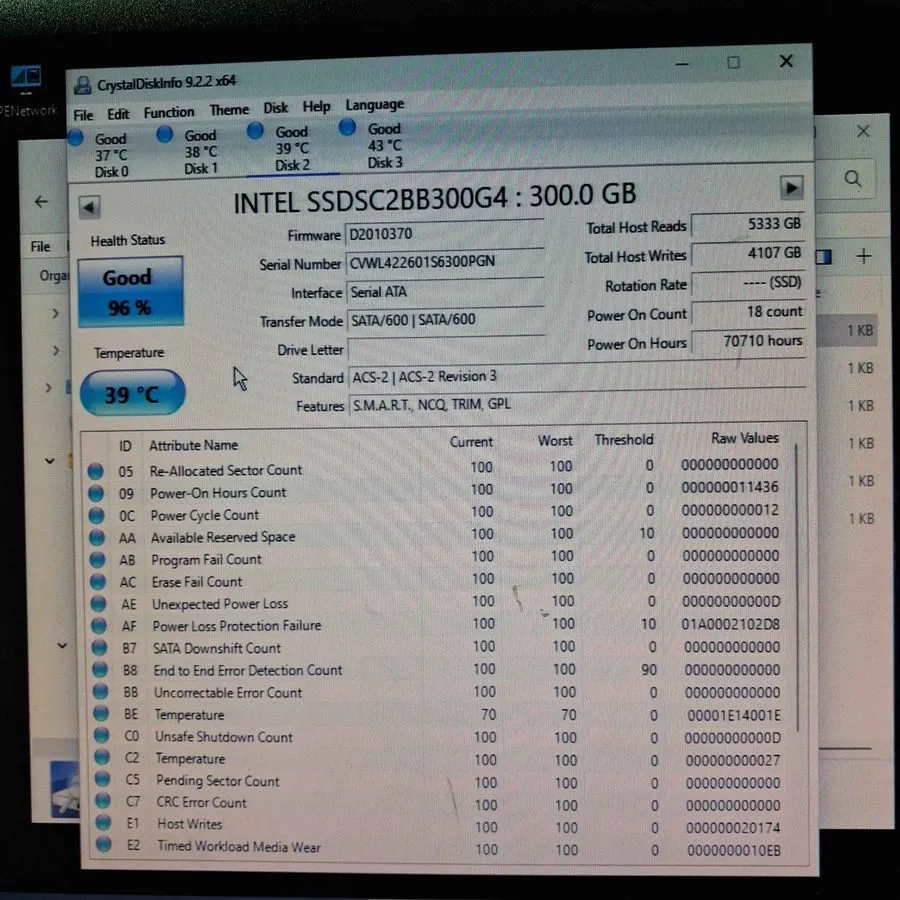
Task: Click status icon for Timed Workload Media Wear
Action: (x=104, y=844)
